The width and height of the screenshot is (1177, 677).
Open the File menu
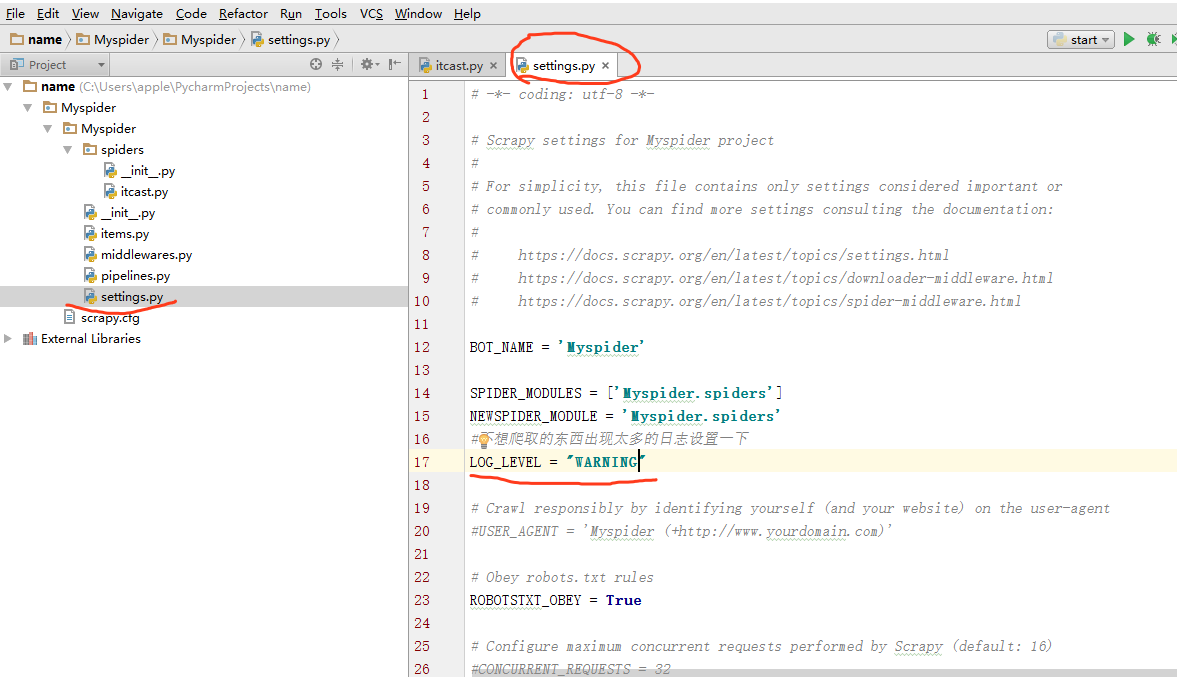(15, 14)
